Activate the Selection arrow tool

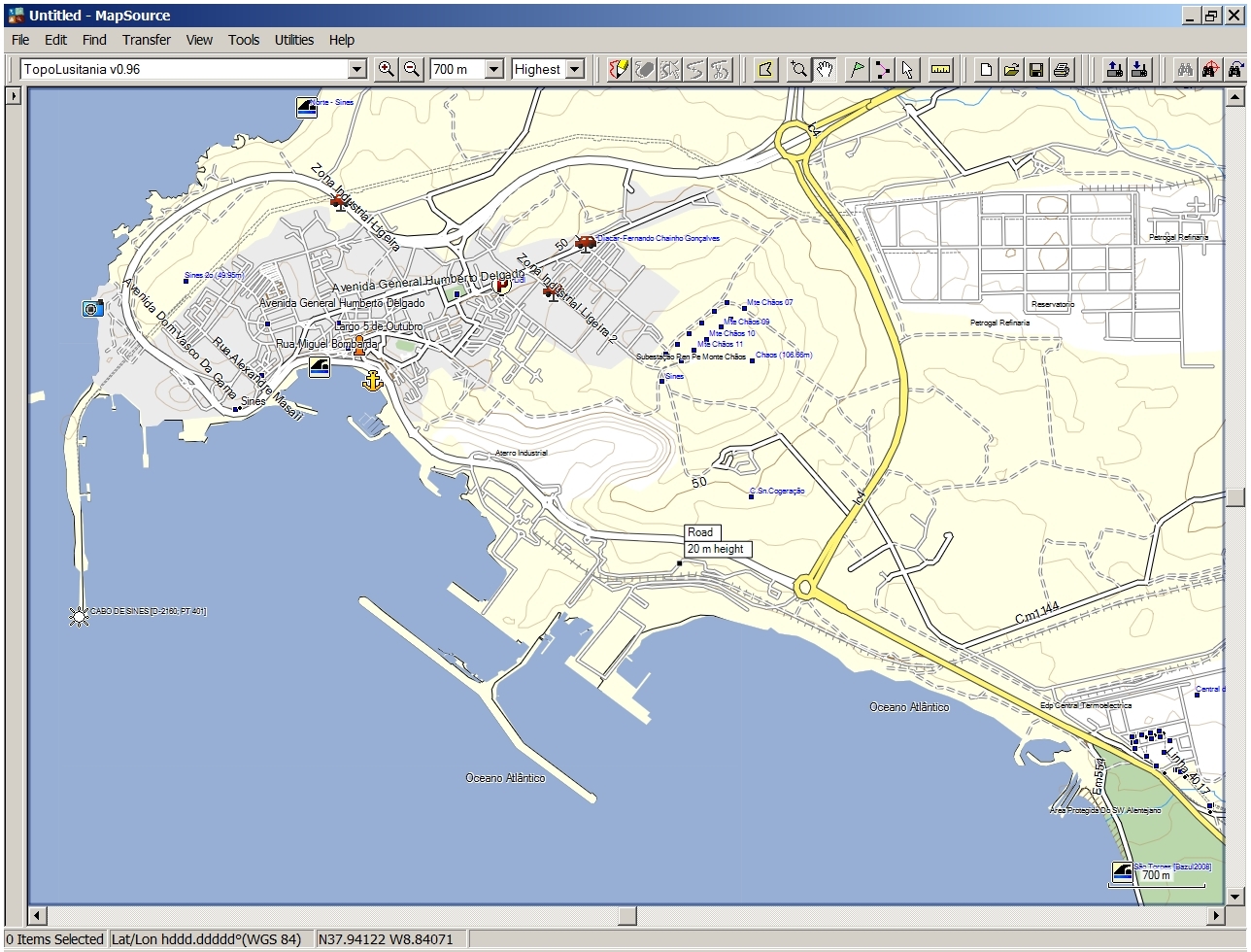click(905, 69)
